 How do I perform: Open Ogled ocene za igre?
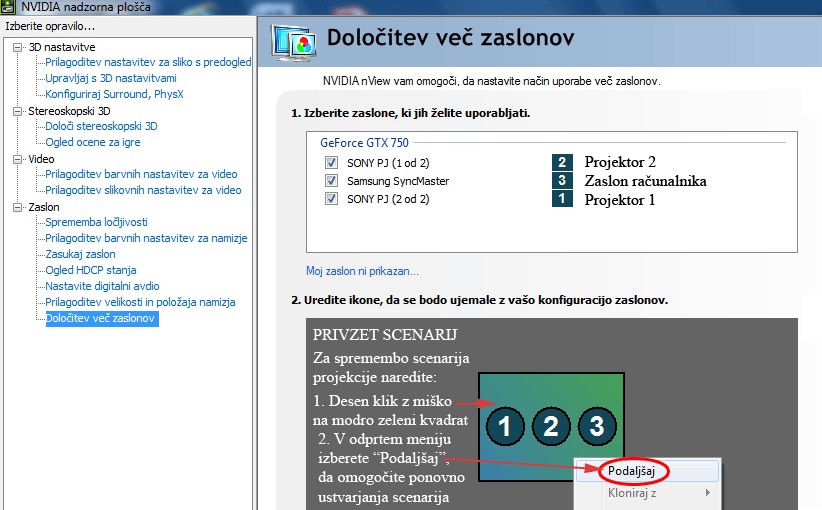pyautogui.click(x=93, y=142)
